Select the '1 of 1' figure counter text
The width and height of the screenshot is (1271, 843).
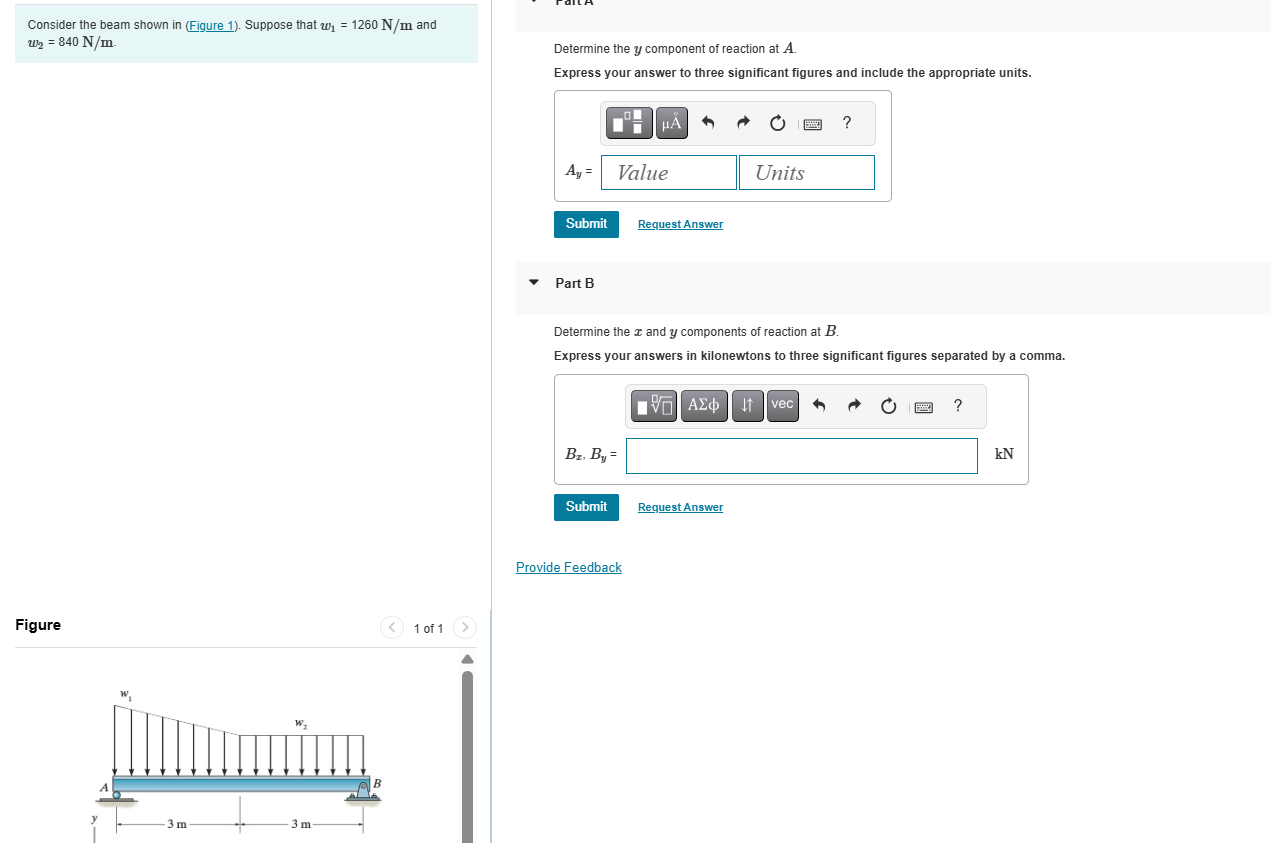click(428, 628)
